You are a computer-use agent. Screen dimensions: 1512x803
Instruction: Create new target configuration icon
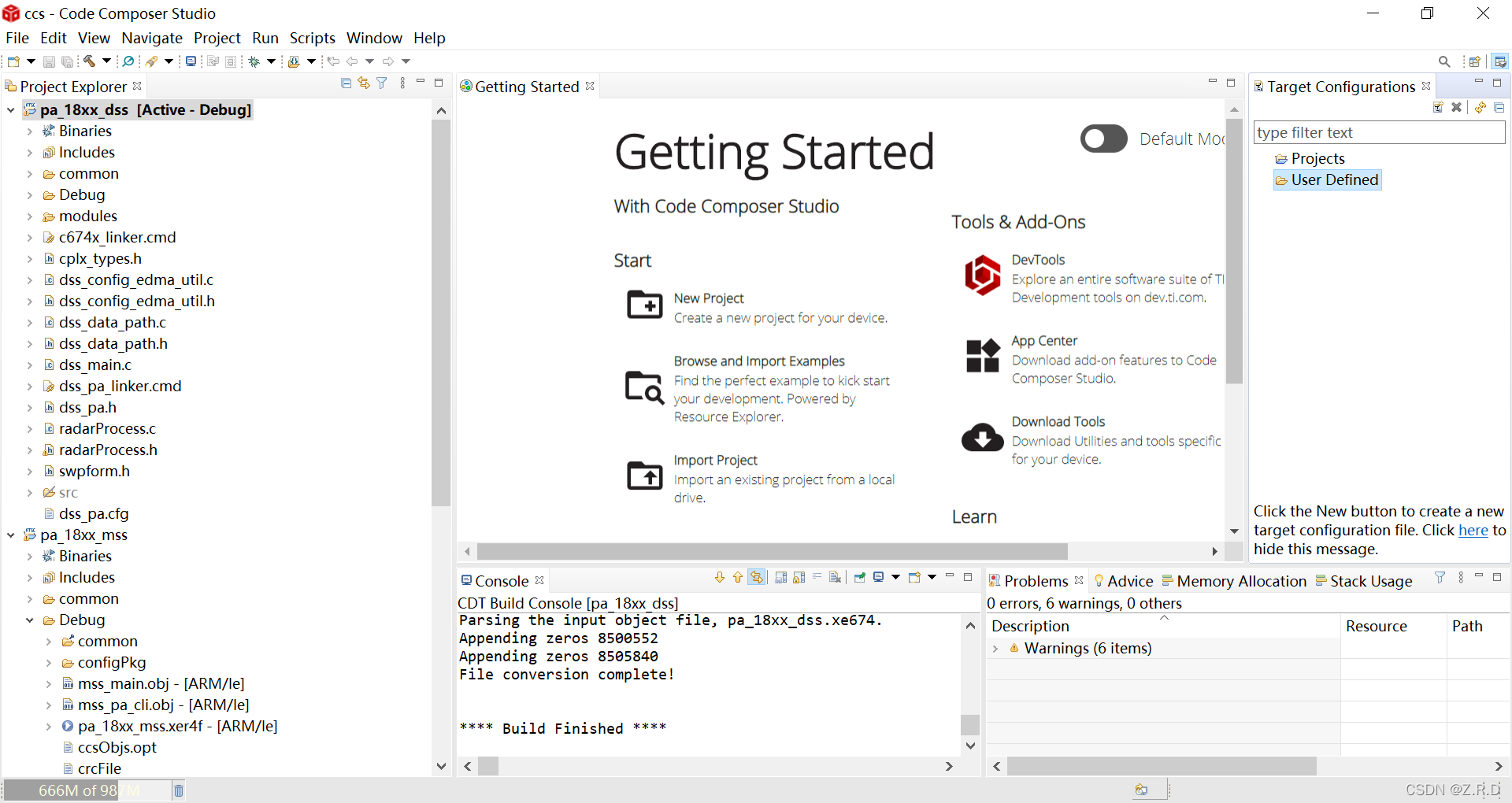coord(1438,108)
